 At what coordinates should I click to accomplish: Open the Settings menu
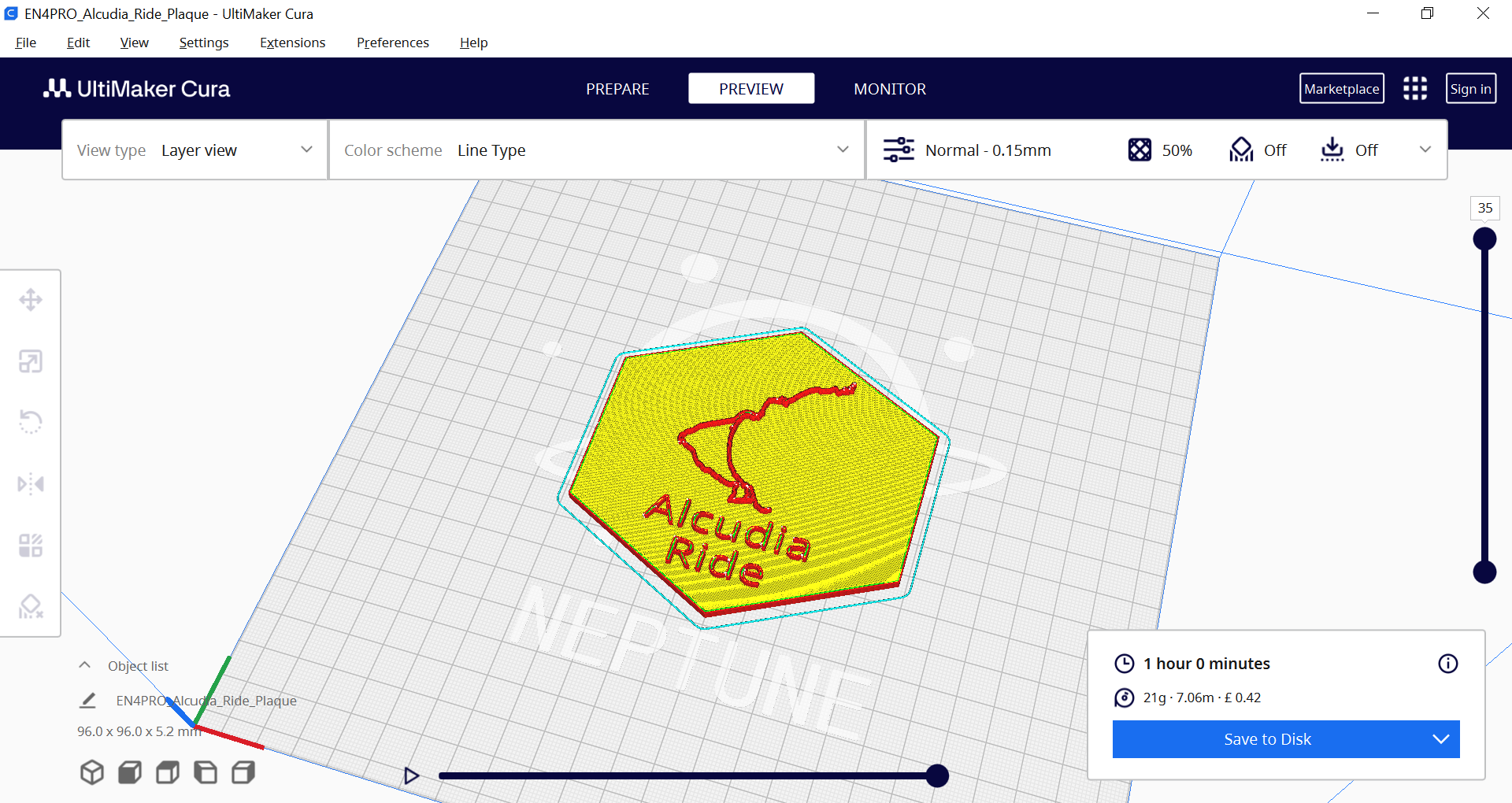(204, 43)
